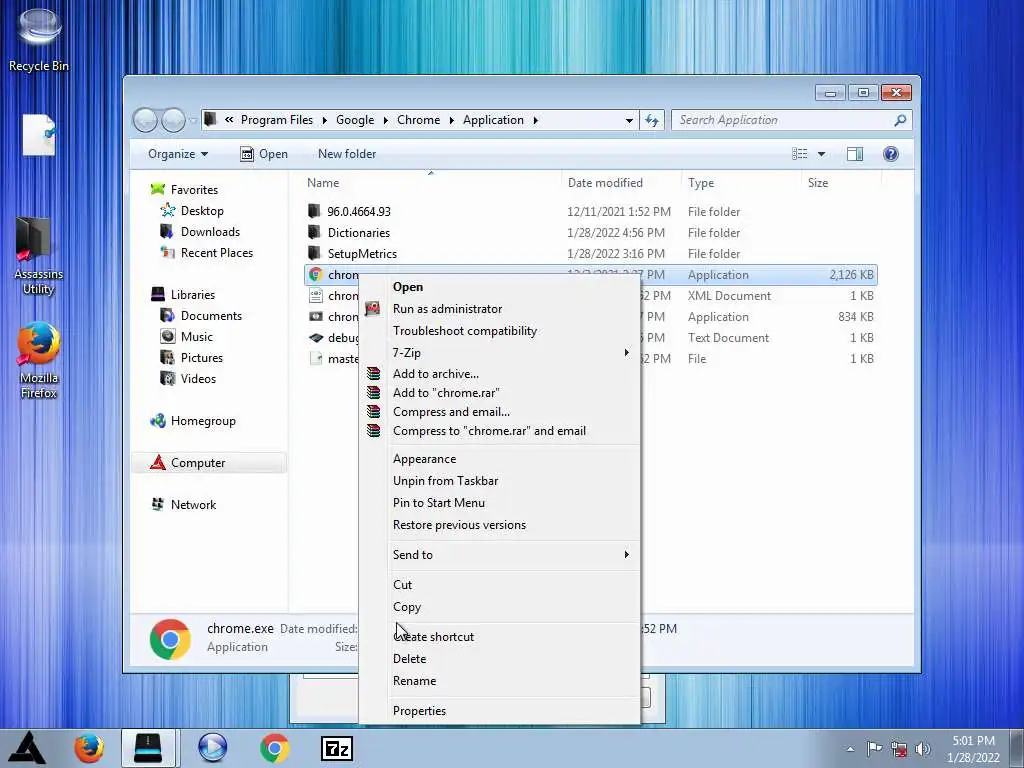
Task: Open the Recycle Bin desktop icon
Action: pos(38,39)
